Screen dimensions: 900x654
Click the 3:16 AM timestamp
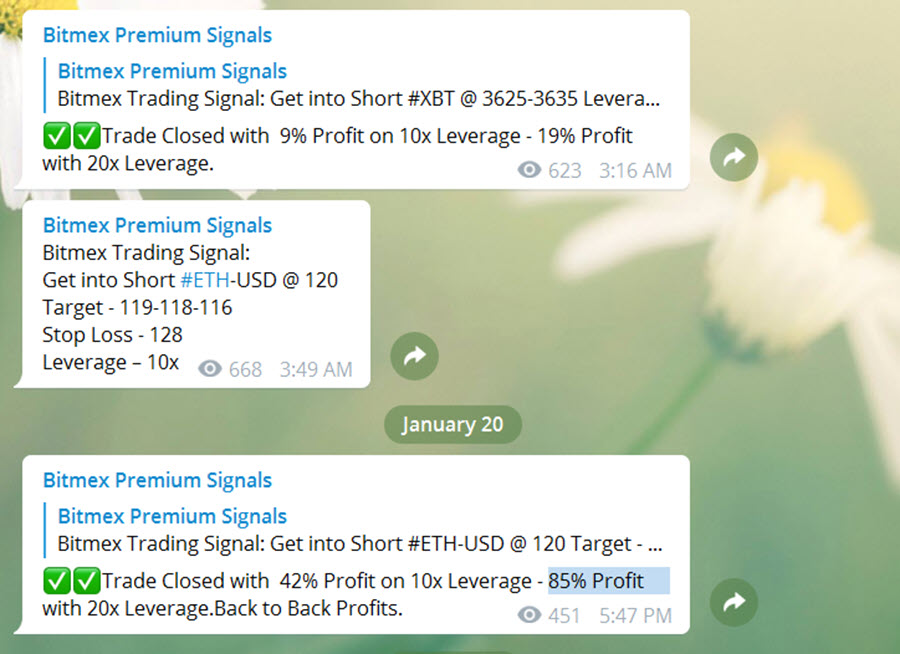pyautogui.click(x=635, y=171)
